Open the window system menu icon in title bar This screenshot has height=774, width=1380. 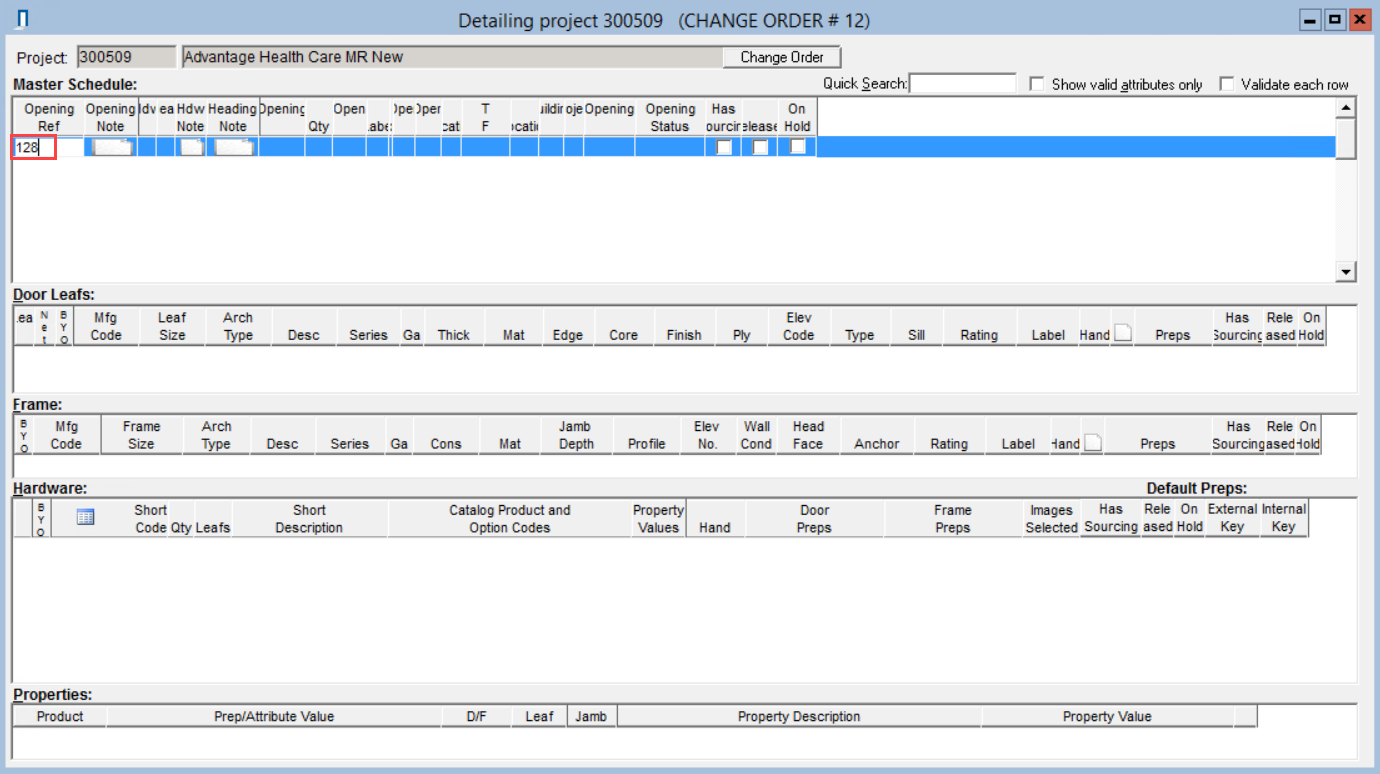[x=23, y=19]
